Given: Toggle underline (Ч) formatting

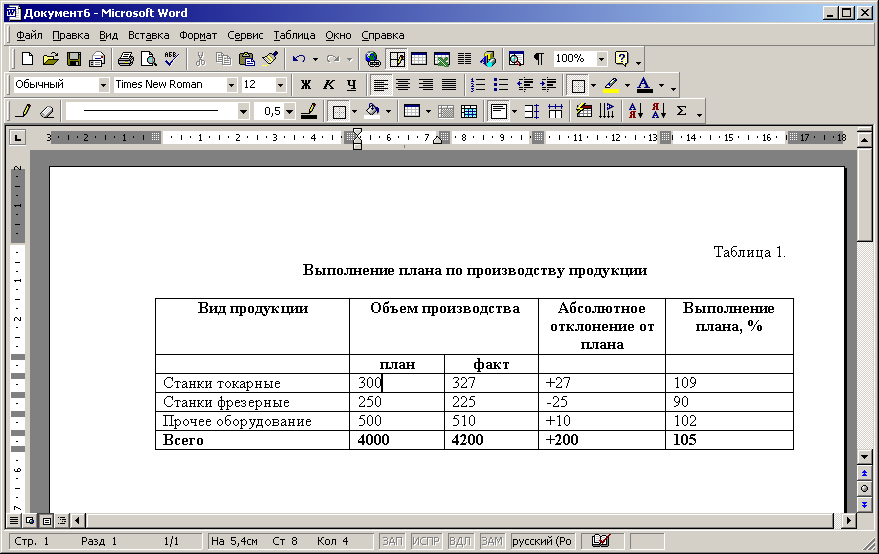Looking at the screenshot, I should click(x=351, y=85).
